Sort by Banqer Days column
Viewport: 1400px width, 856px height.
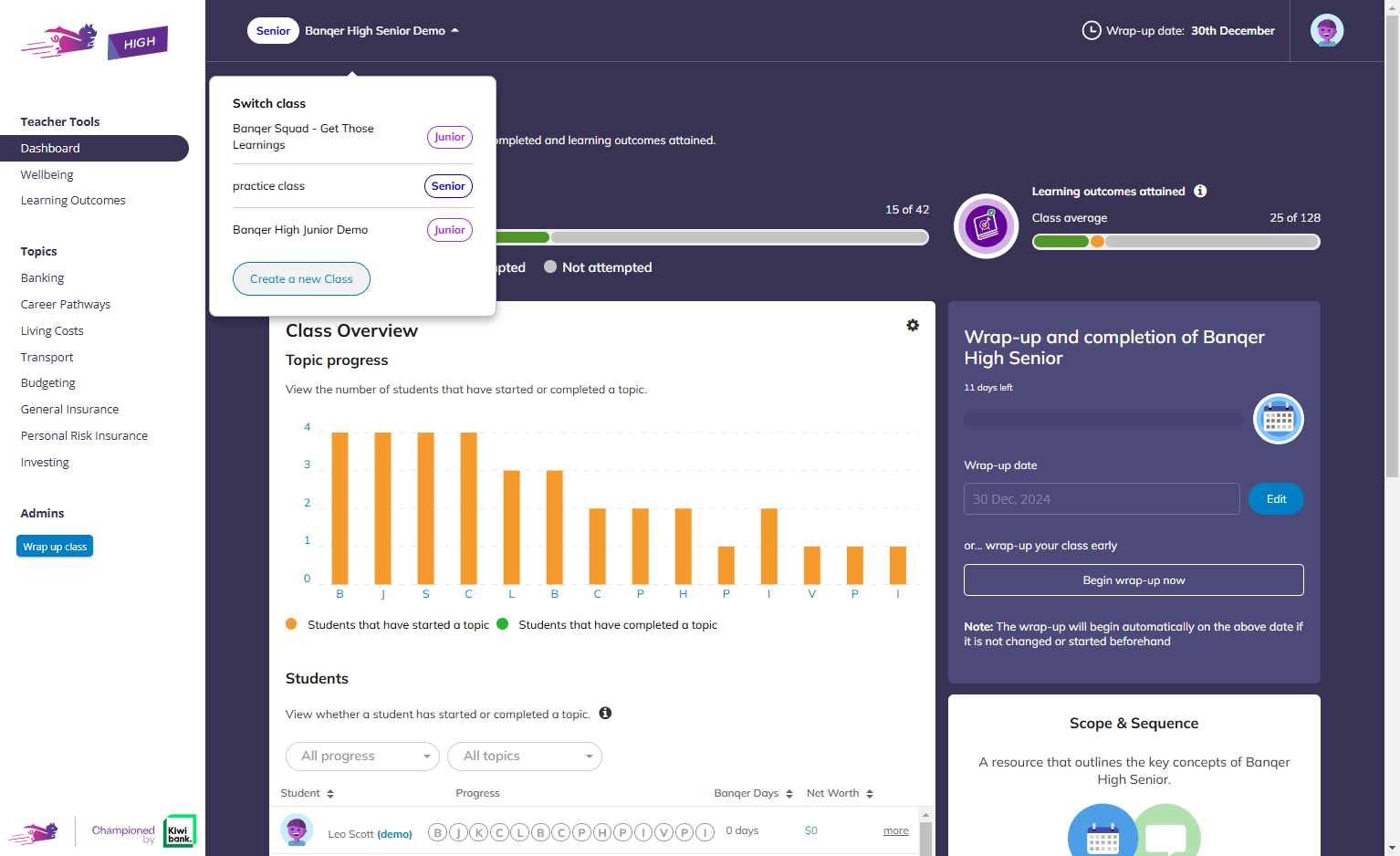coord(789,794)
